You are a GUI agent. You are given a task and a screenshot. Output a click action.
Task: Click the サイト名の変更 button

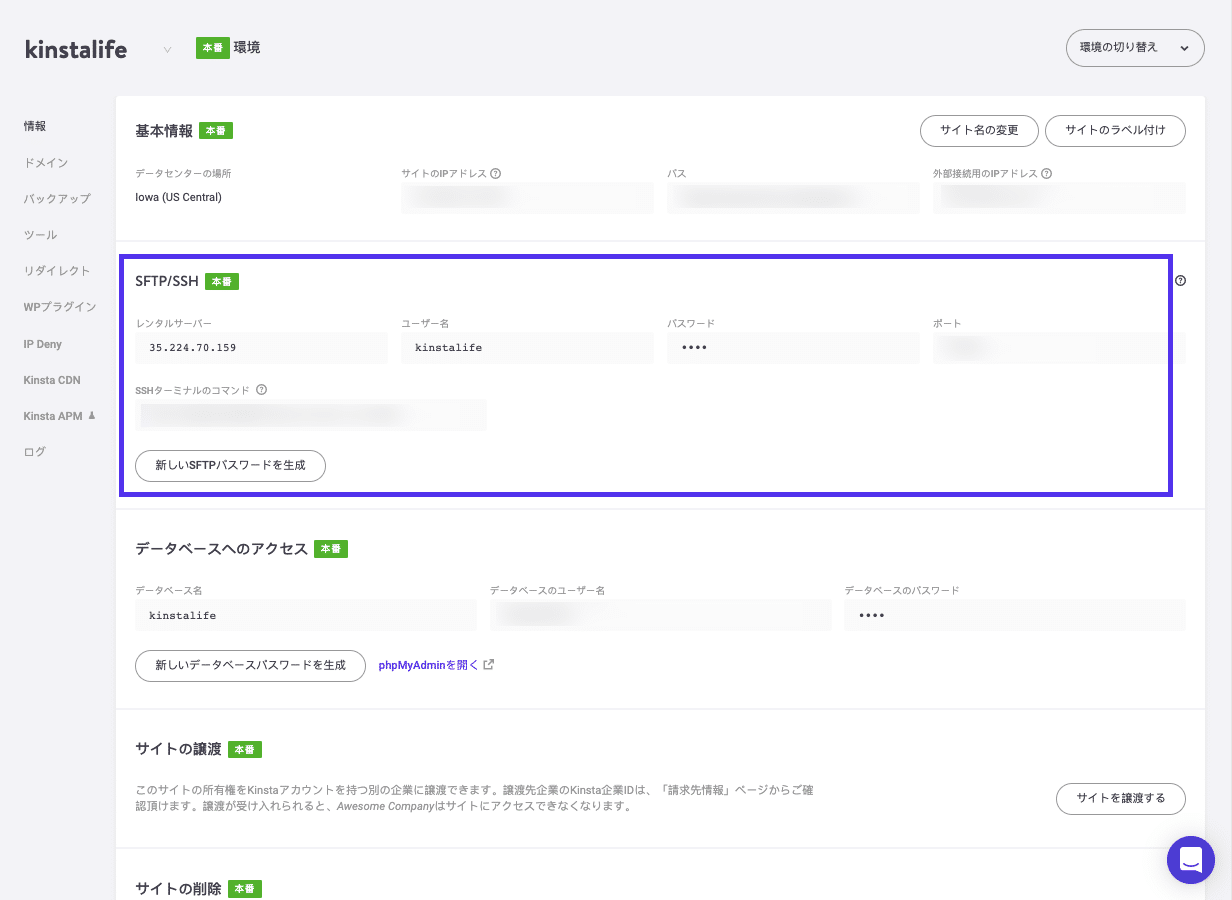[979, 130]
